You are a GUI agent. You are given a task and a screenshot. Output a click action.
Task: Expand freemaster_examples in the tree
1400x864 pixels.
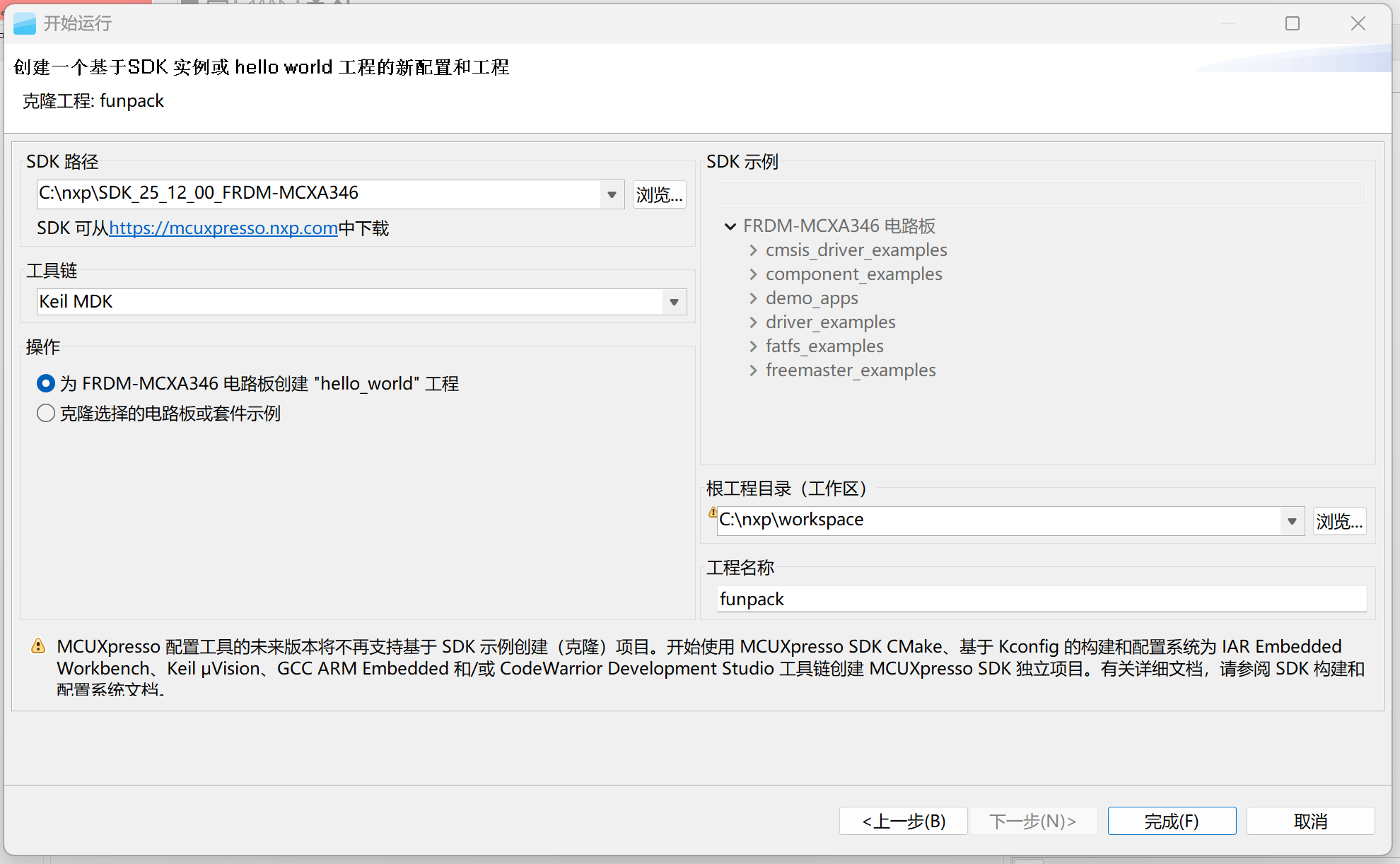click(752, 370)
